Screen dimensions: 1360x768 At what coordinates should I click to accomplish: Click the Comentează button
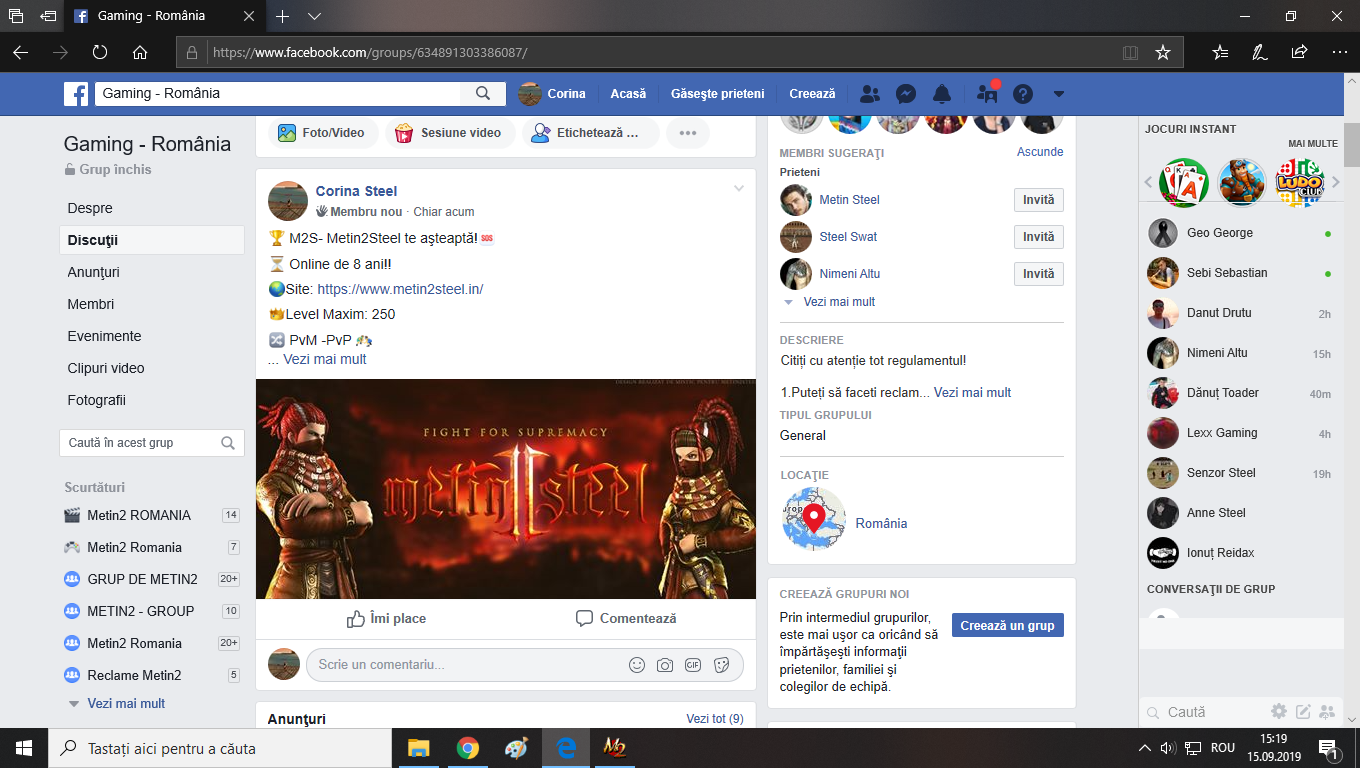coord(626,619)
